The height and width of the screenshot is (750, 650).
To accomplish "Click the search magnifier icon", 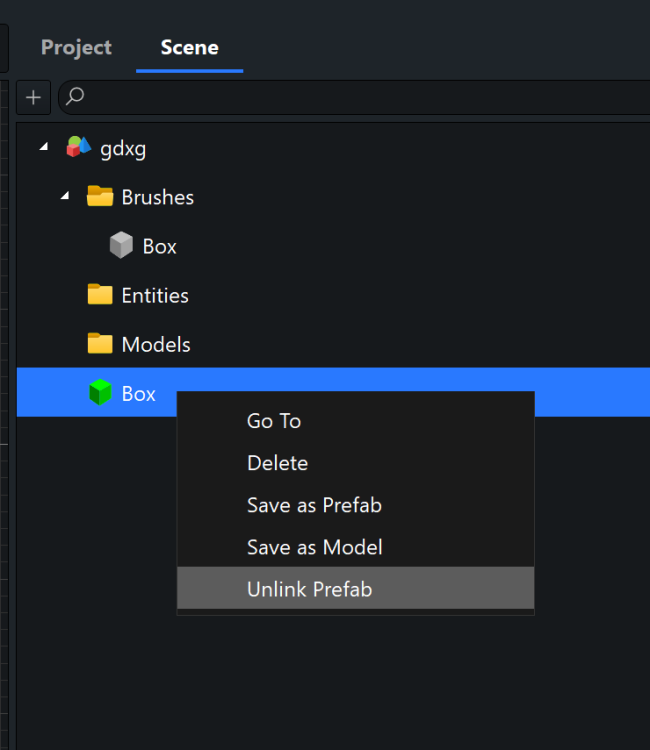I will pyautogui.click(x=75, y=97).
